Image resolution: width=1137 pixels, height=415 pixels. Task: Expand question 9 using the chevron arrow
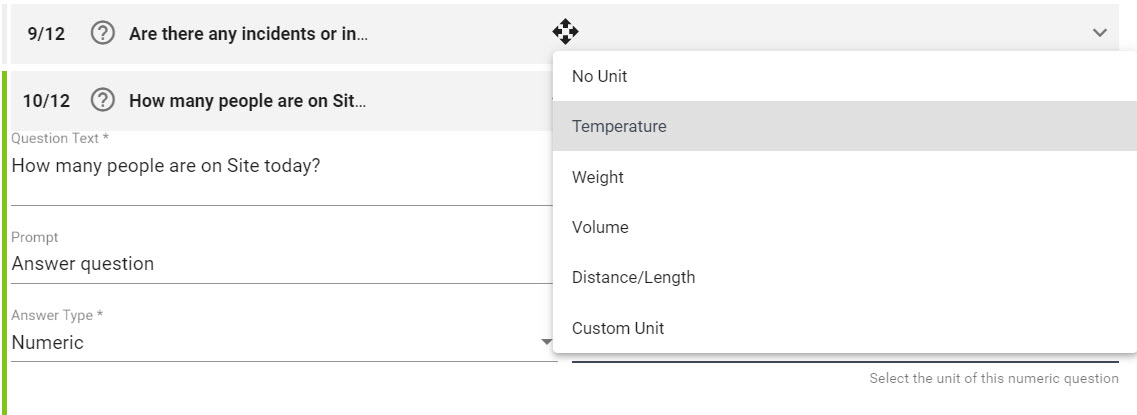(1100, 33)
